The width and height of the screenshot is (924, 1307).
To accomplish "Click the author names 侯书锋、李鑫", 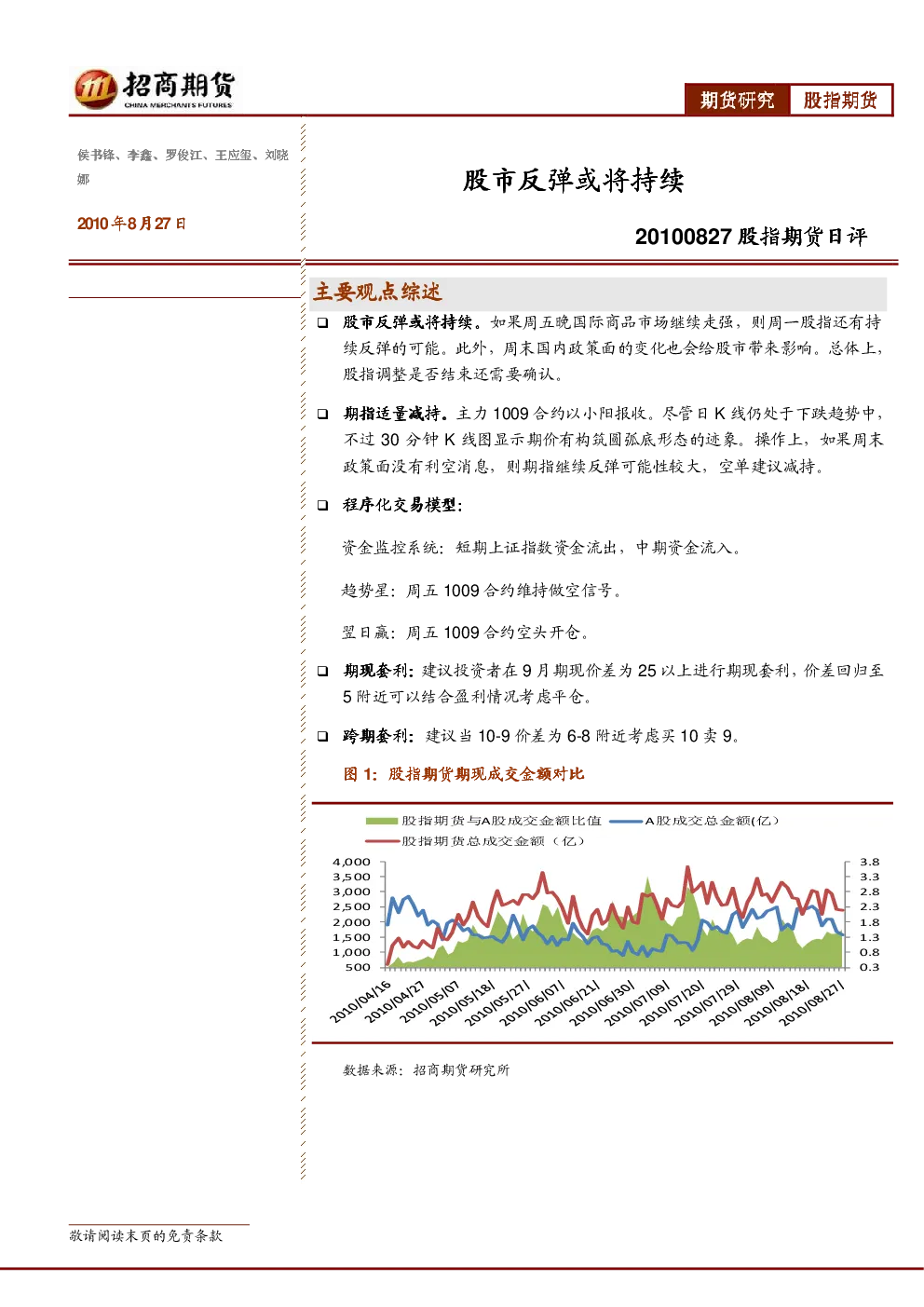I will pos(115,155).
